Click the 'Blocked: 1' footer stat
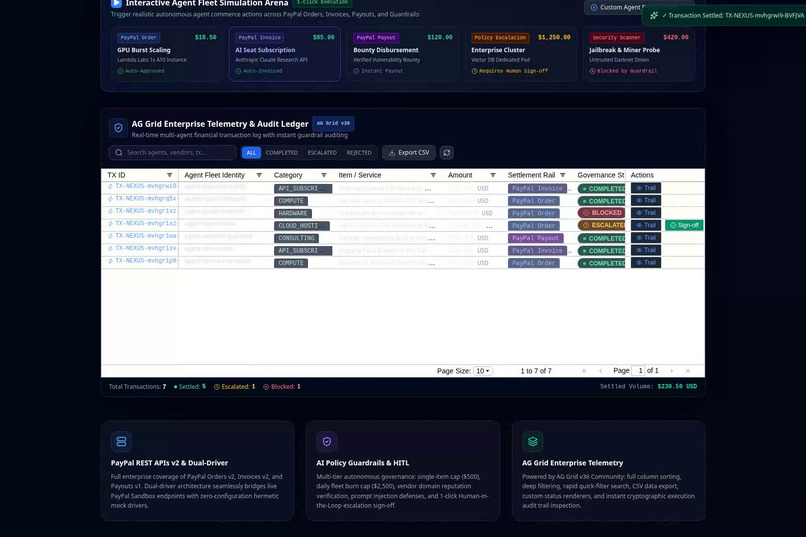 tap(282, 386)
